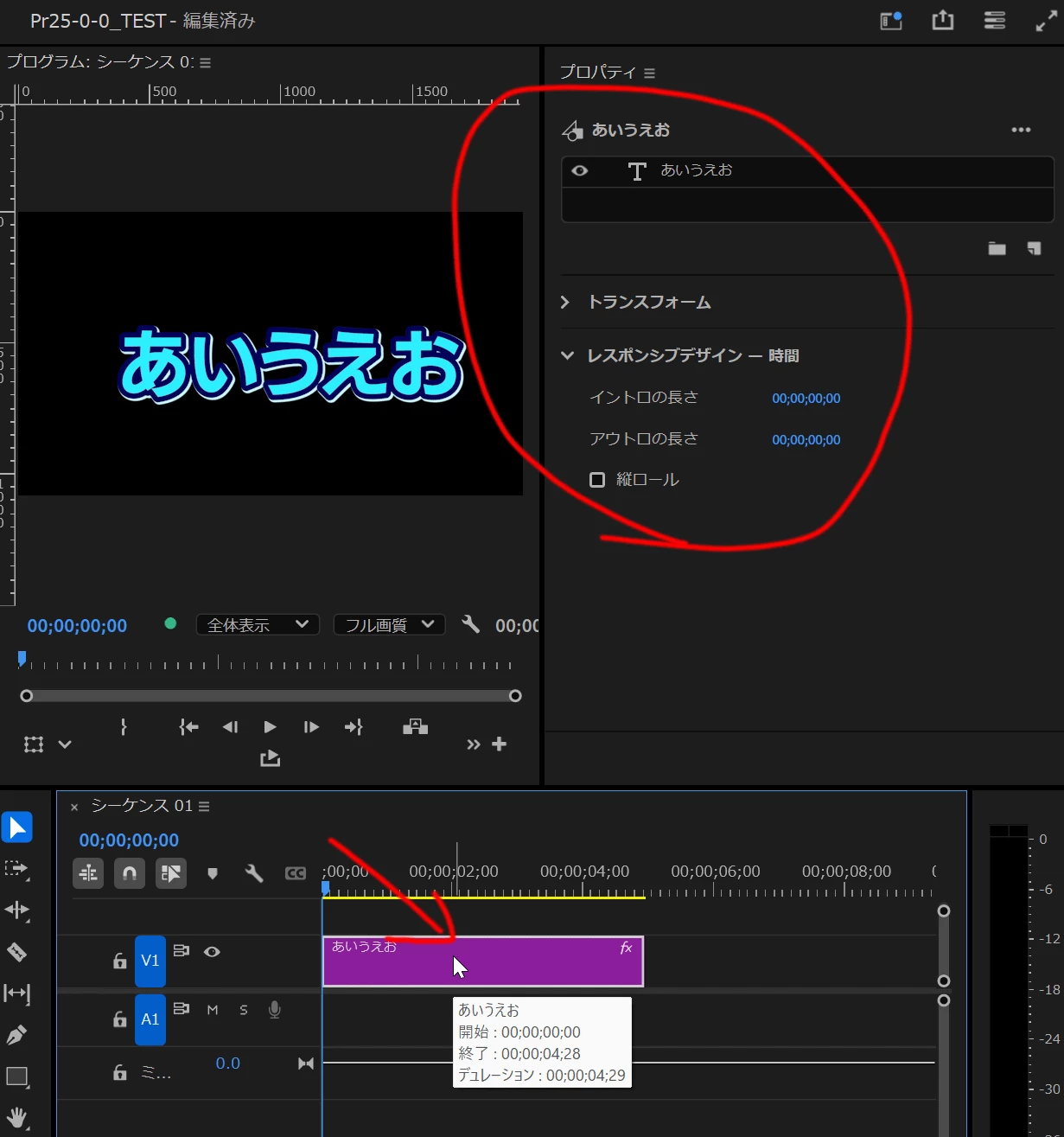Viewport: 1064px width, 1137px height.
Task: Open シーケンス 01 panel menu
Action: [204, 806]
